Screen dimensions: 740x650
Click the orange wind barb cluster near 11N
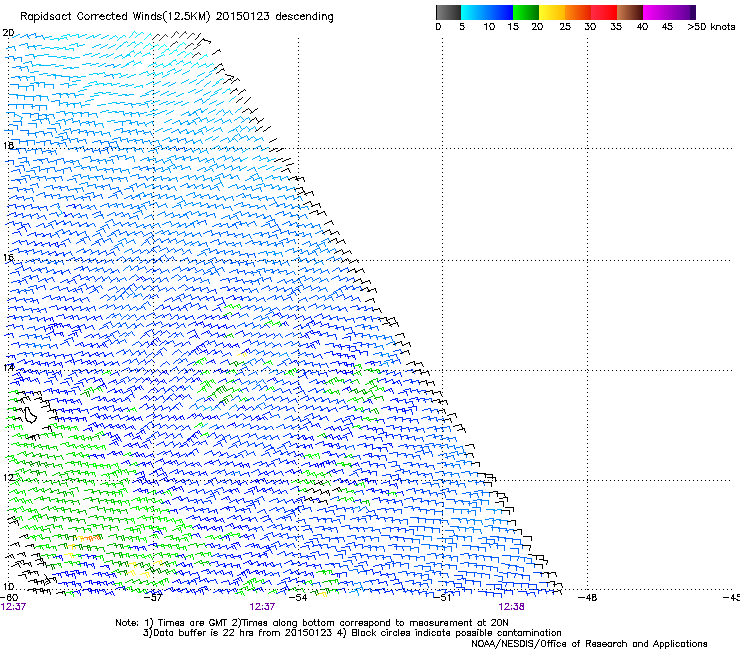tap(89, 538)
